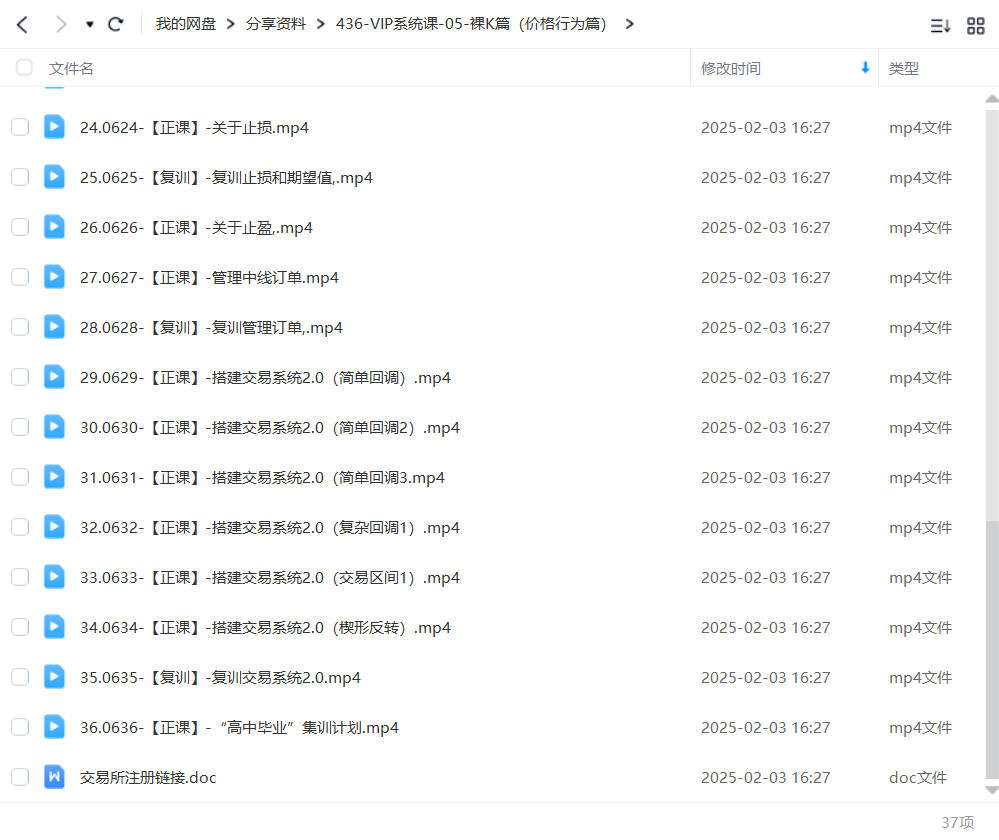This screenshot has width=999, height=840.
Task: Sort by 文件名 column header
Action: [71, 68]
